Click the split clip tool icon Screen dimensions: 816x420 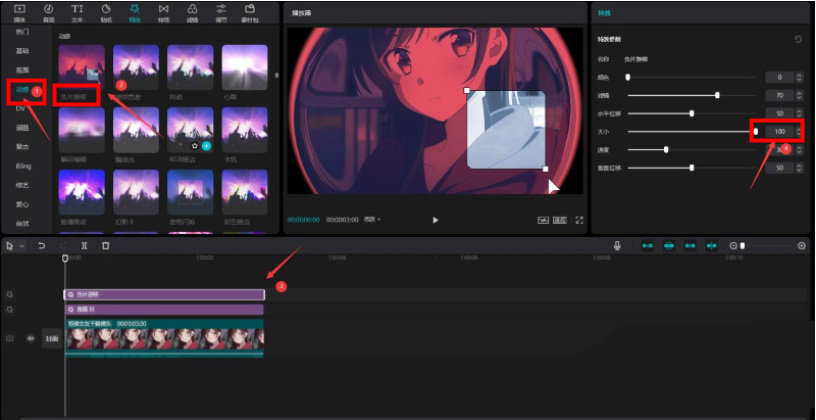[84, 246]
